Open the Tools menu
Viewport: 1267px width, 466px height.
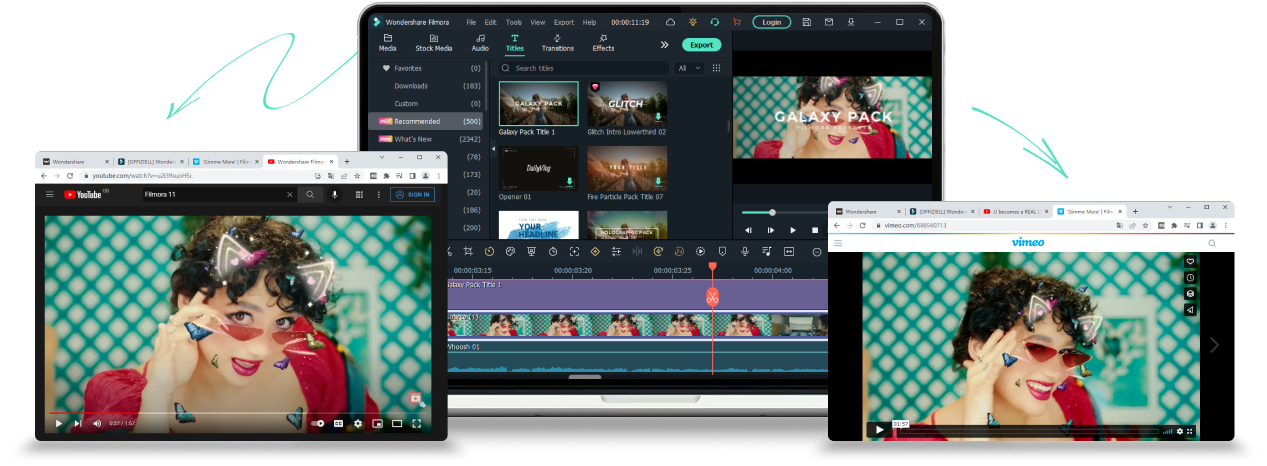514,22
